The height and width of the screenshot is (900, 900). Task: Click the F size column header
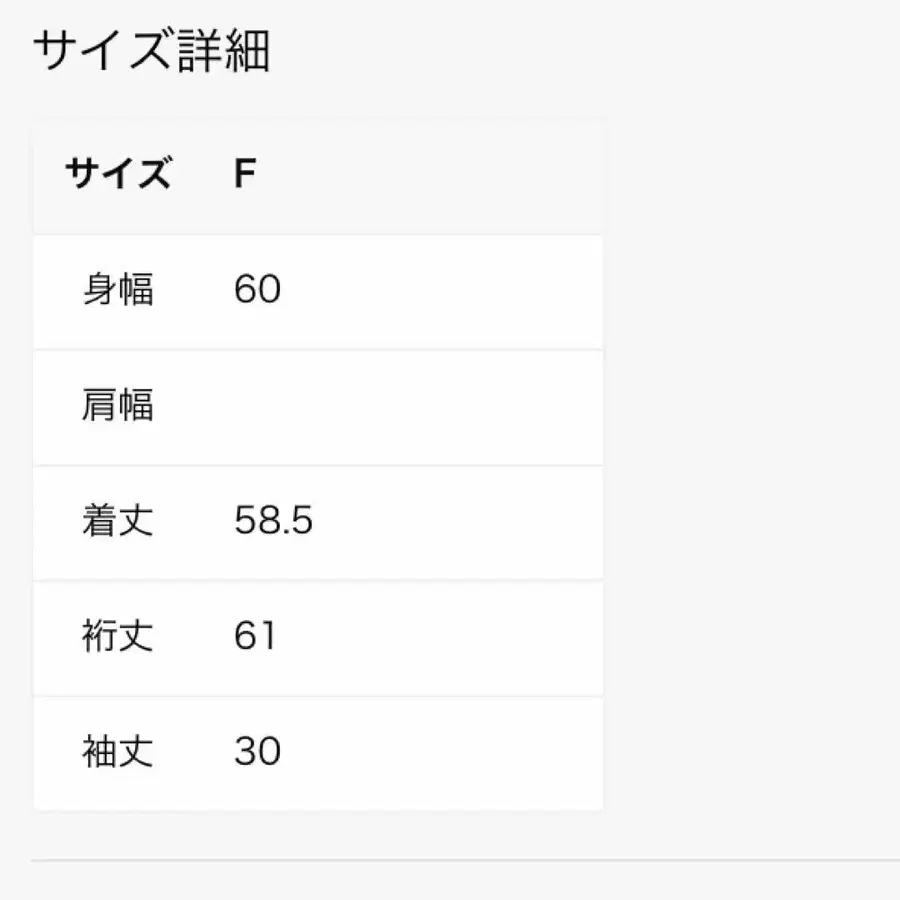coord(245,175)
